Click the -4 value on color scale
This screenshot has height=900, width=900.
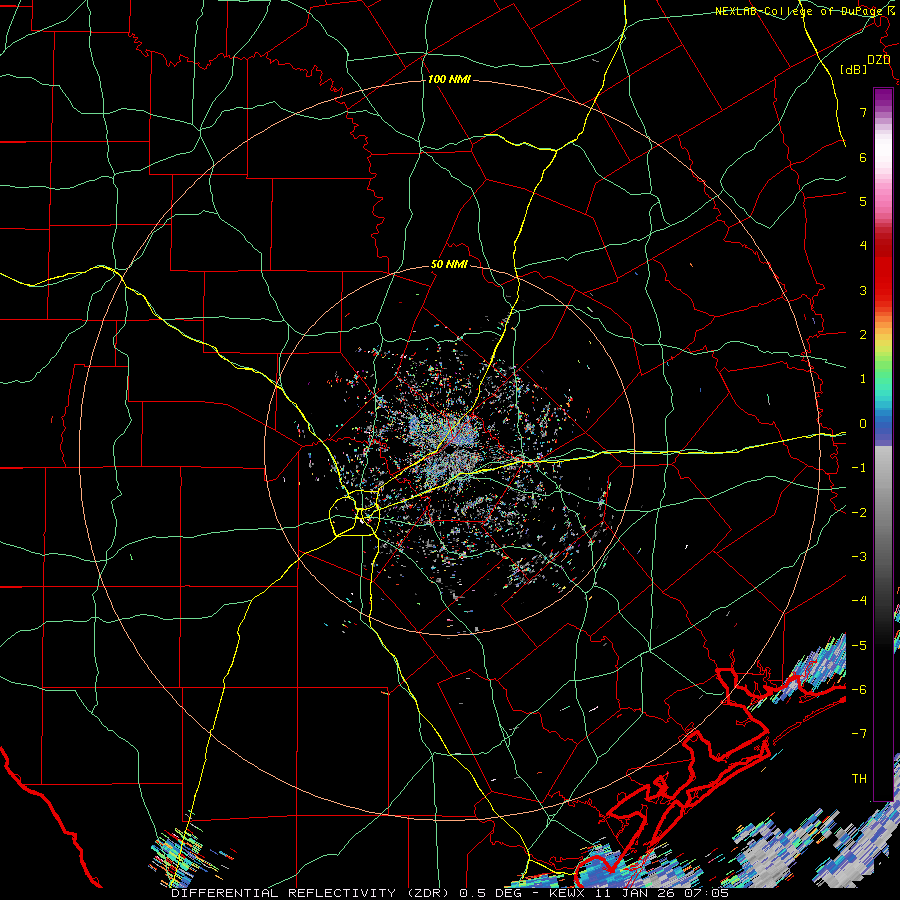click(x=859, y=601)
